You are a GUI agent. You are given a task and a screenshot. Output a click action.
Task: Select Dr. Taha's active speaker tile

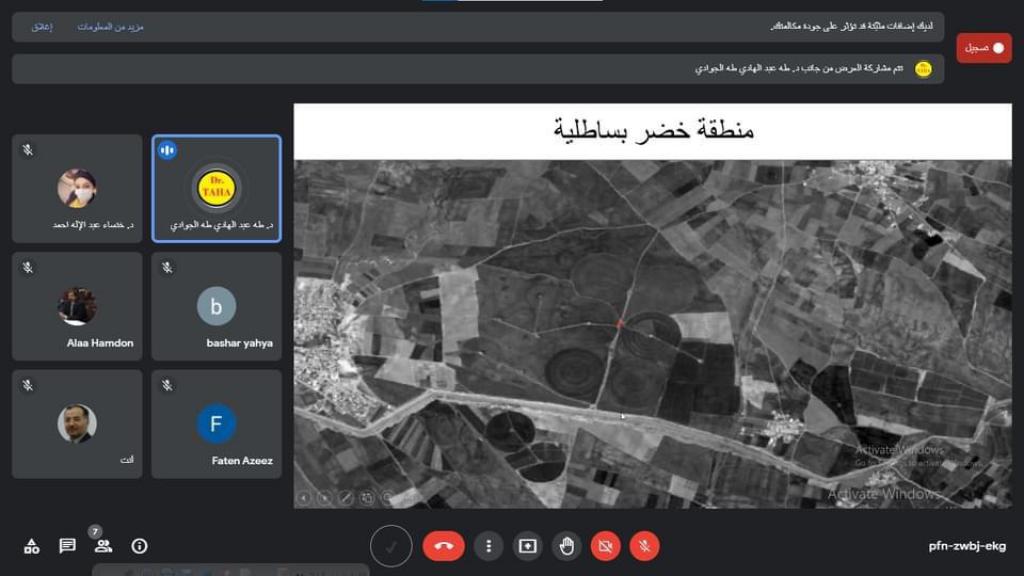coord(216,188)
